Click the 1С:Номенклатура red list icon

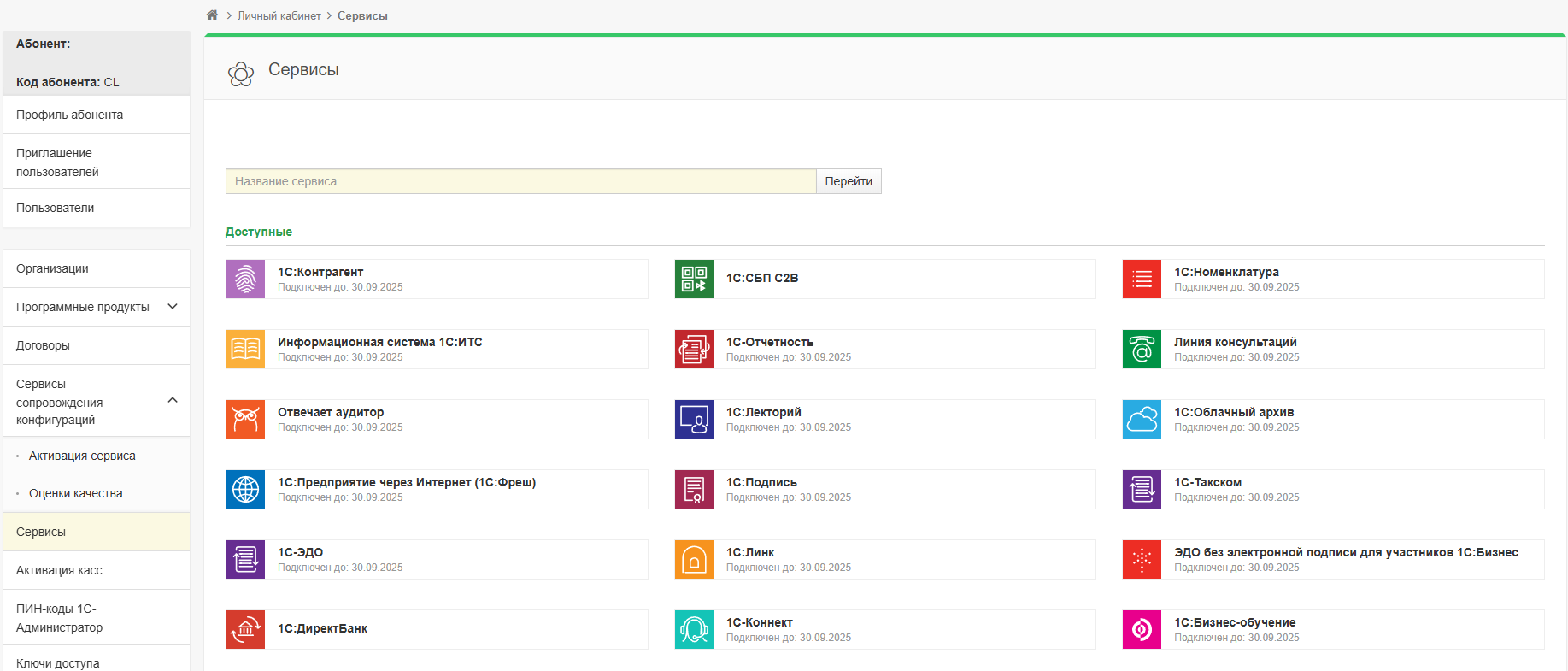tap(1142, 279)
